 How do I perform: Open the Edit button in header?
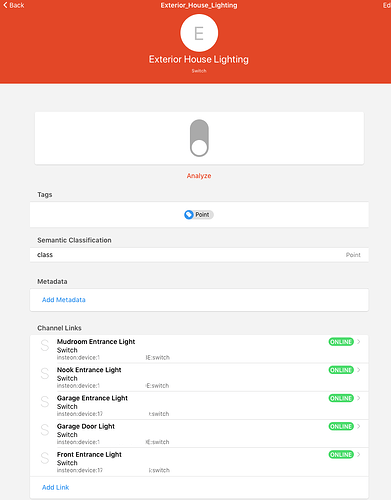point(386,5)
